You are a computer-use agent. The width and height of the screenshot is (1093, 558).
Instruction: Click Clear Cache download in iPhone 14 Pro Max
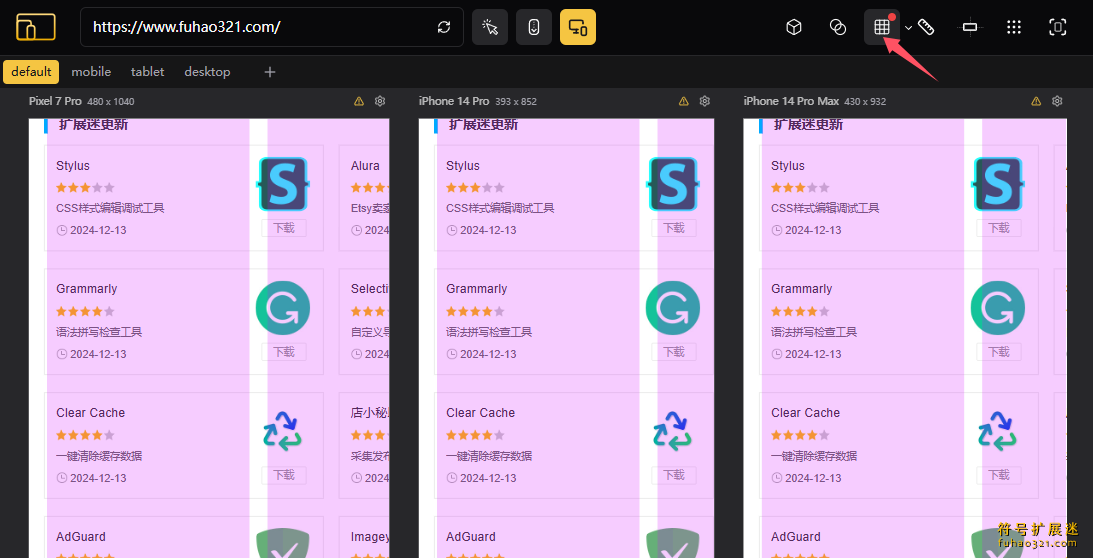(x=999, y=475)
